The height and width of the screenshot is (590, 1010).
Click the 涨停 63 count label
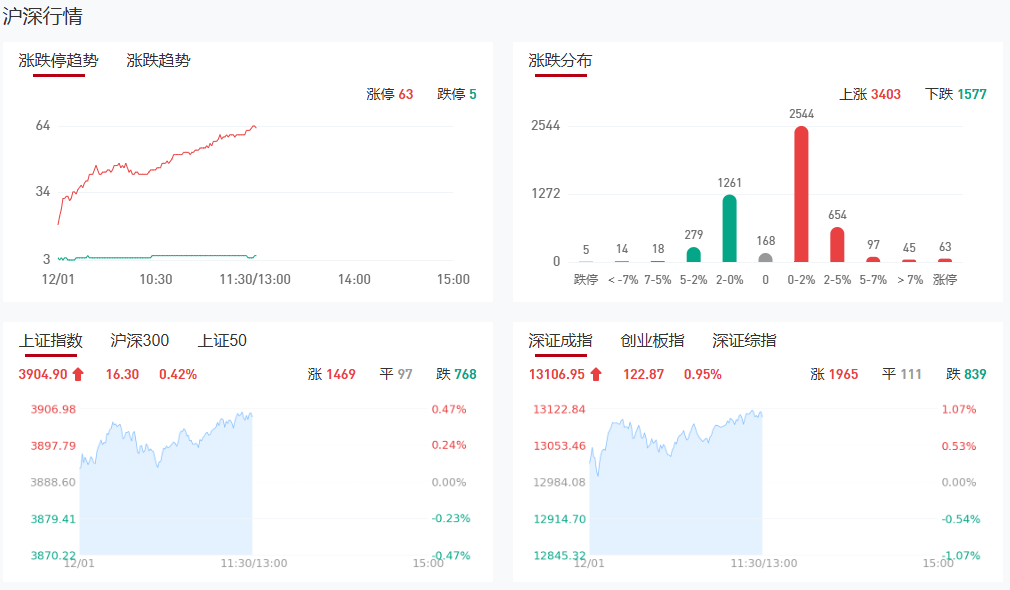390,95
